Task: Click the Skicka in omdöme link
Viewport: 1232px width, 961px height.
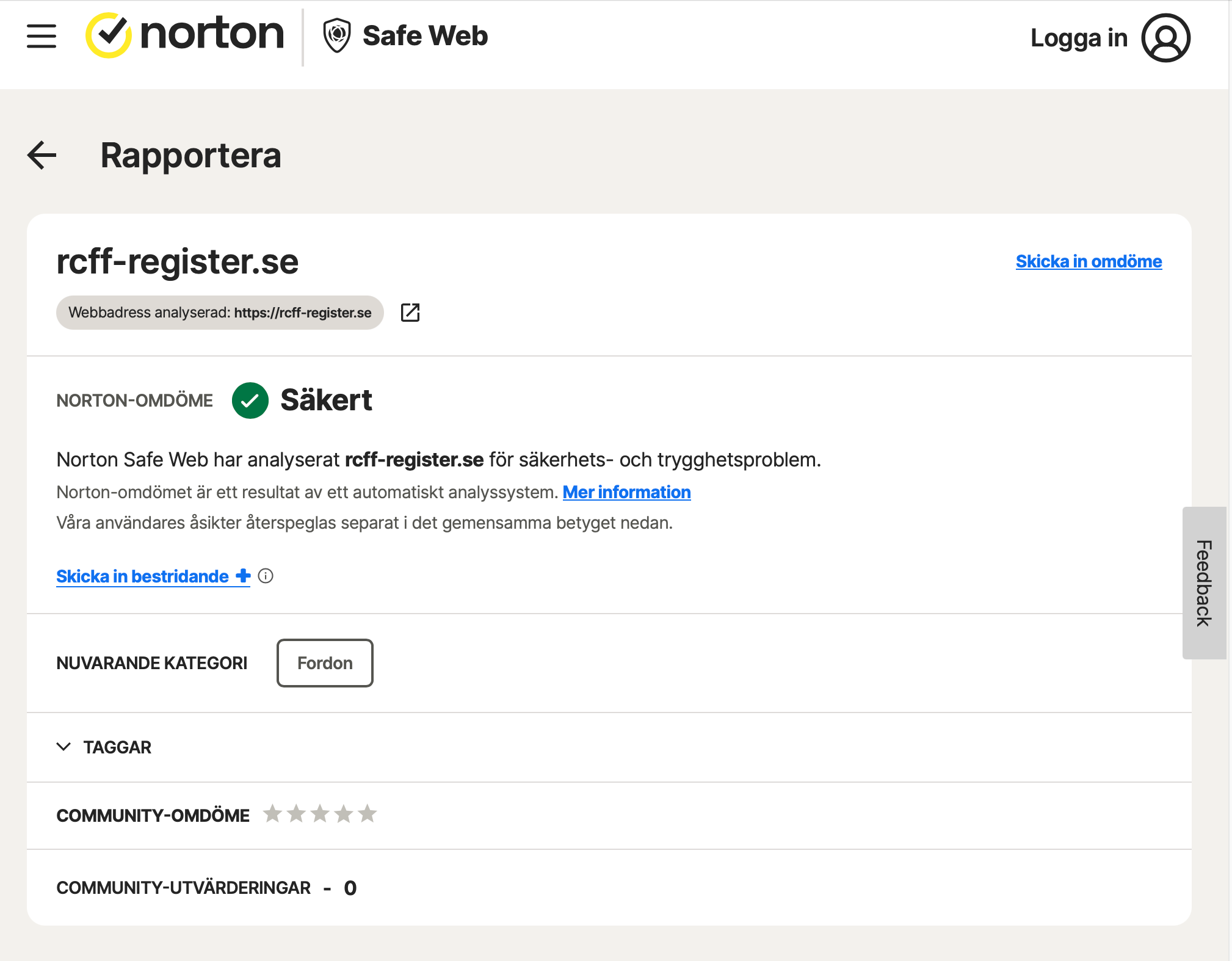Action: pyautogui.click(x=1089, y=261)
